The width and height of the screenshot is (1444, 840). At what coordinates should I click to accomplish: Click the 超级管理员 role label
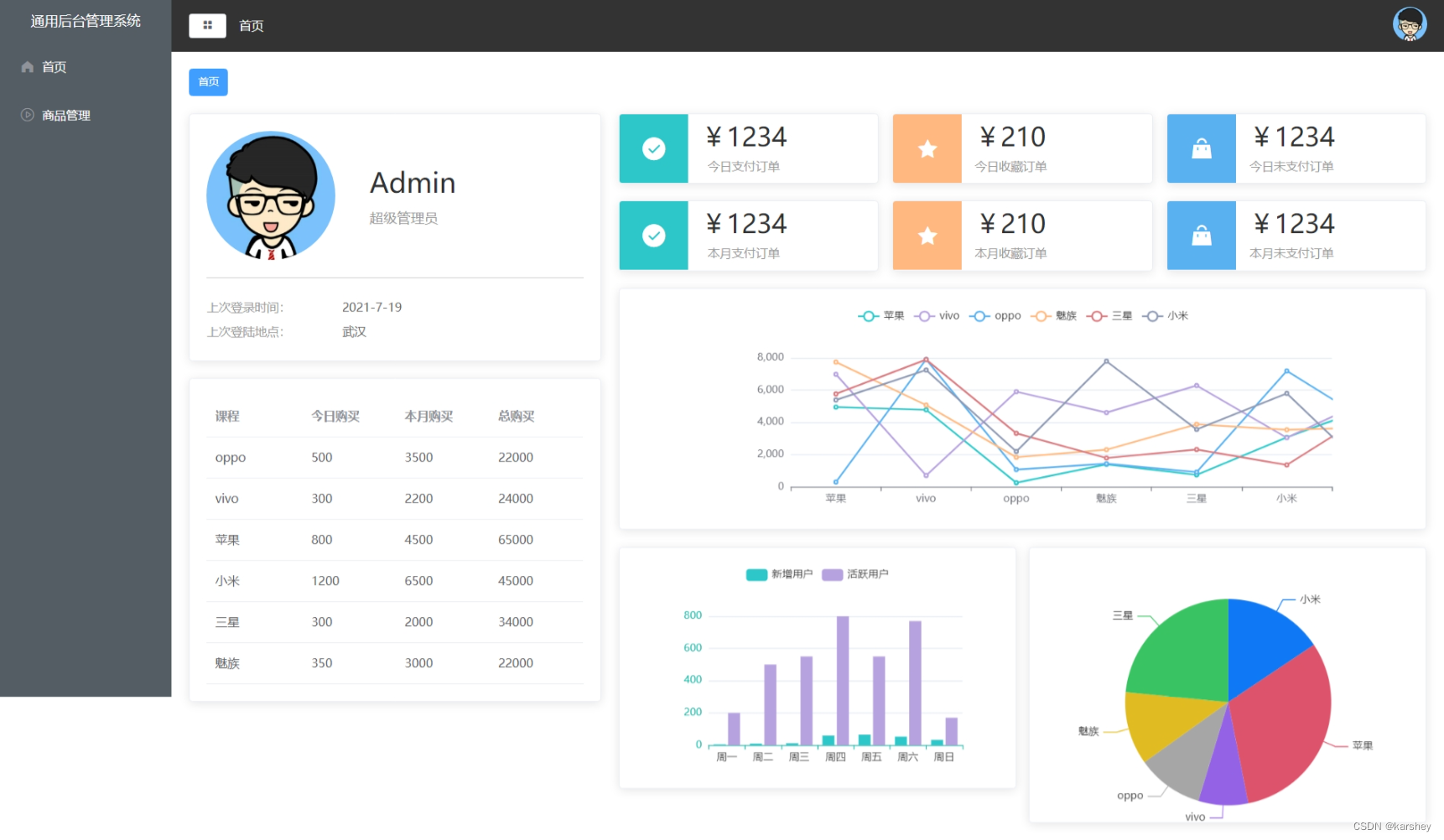tap(403, 219)
